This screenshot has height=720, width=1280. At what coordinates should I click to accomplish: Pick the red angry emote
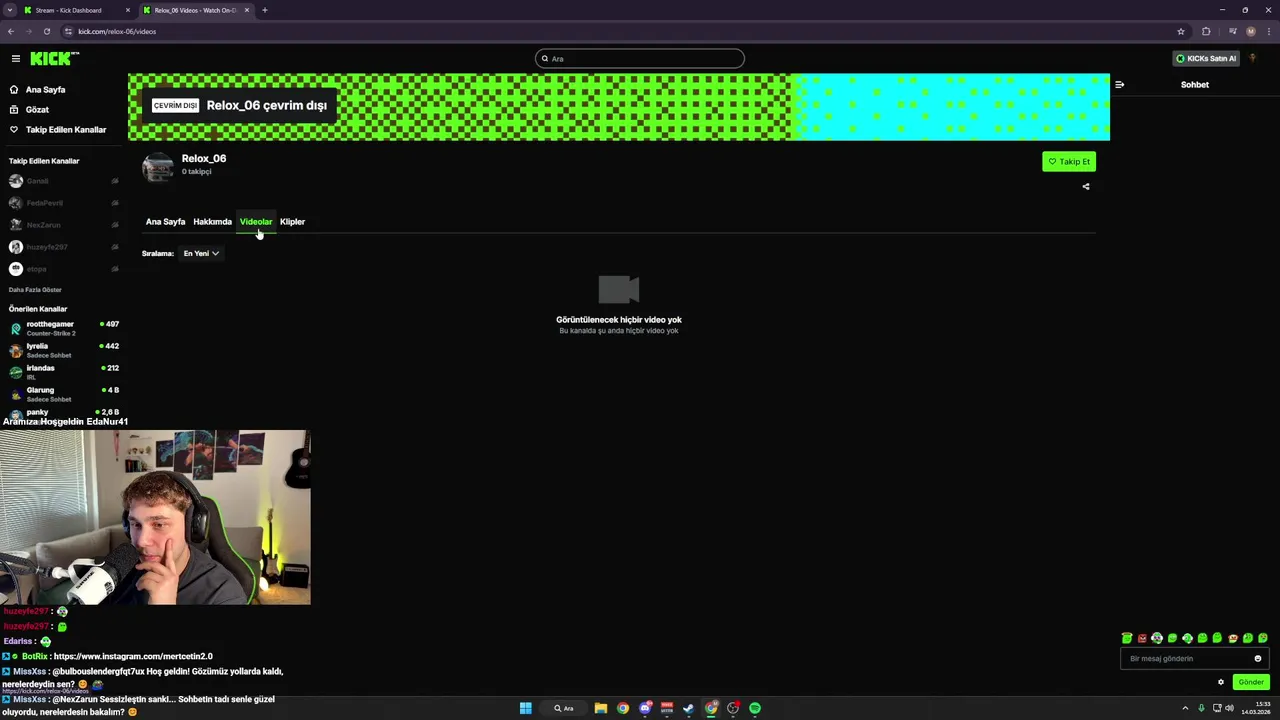click(1142, 638)
